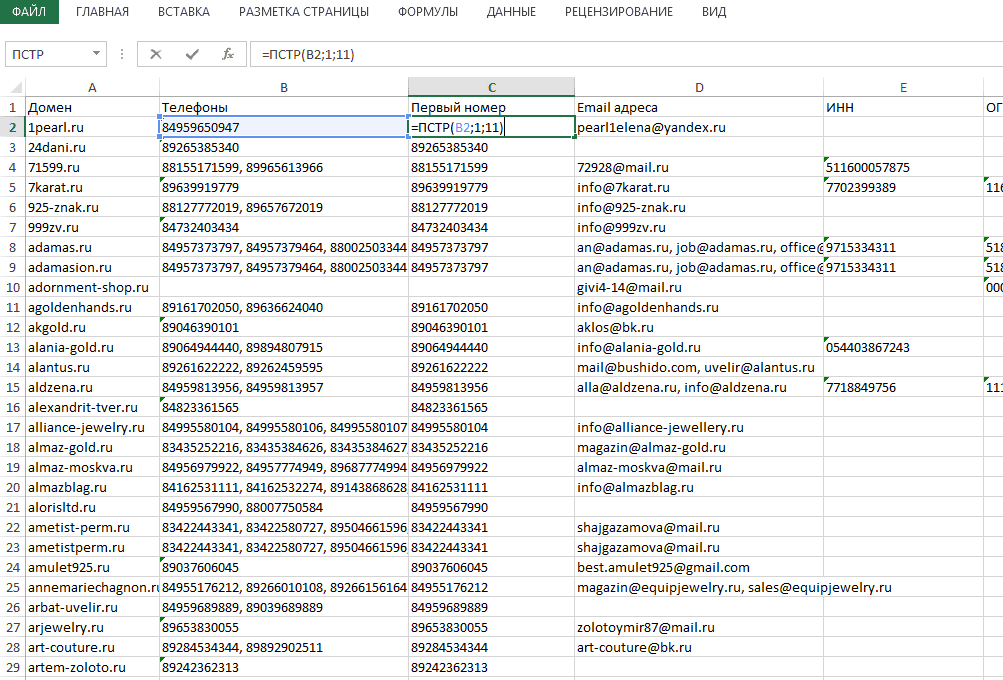The height and width of the screenshot is (680, 1003).
Task: Select email cell info@999zv.ru
Action: coord(699,227)
